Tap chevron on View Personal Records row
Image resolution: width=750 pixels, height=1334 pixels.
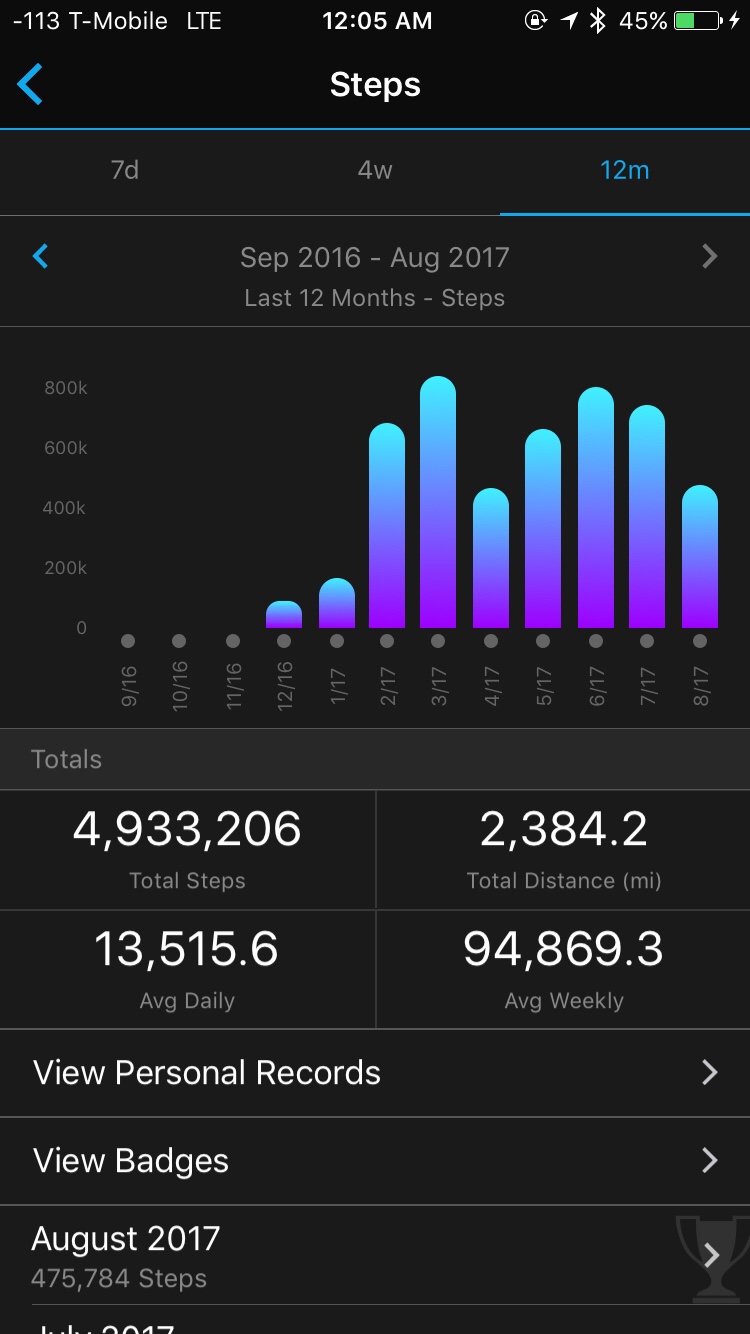(709, 1073)
